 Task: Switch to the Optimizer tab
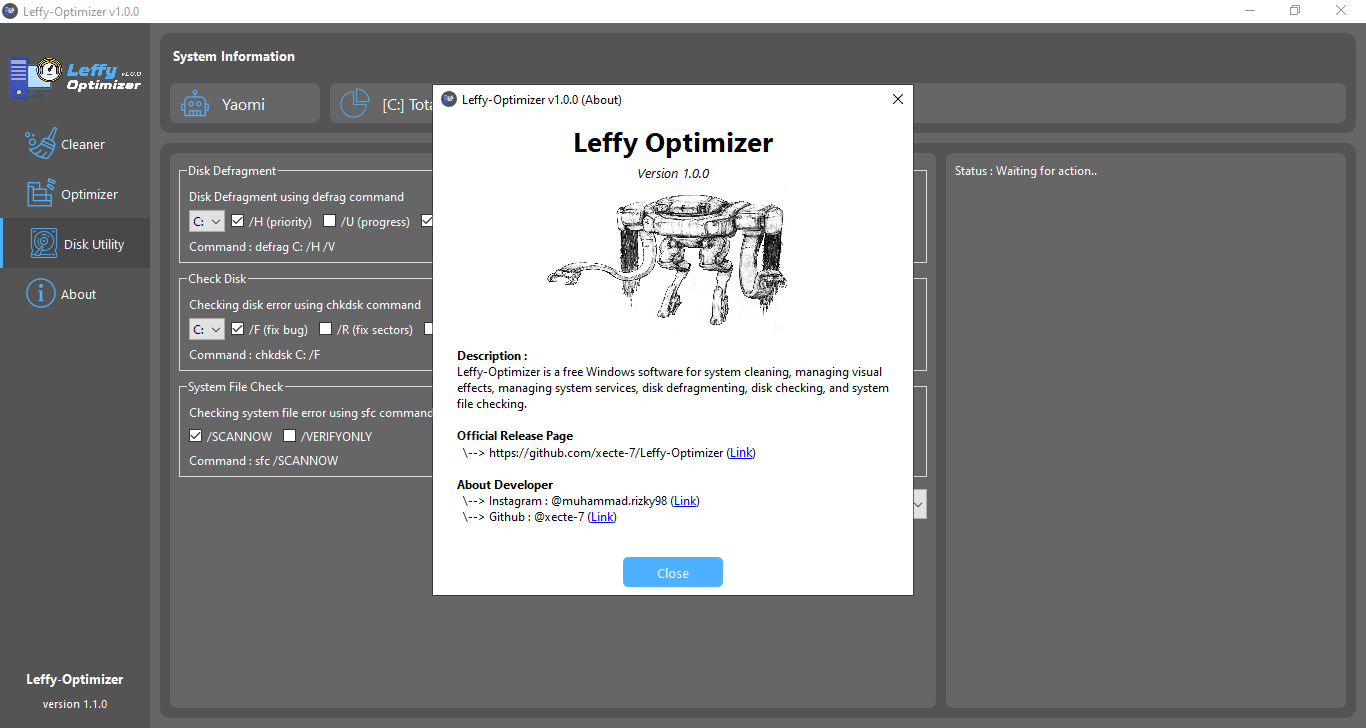(75, 194)
